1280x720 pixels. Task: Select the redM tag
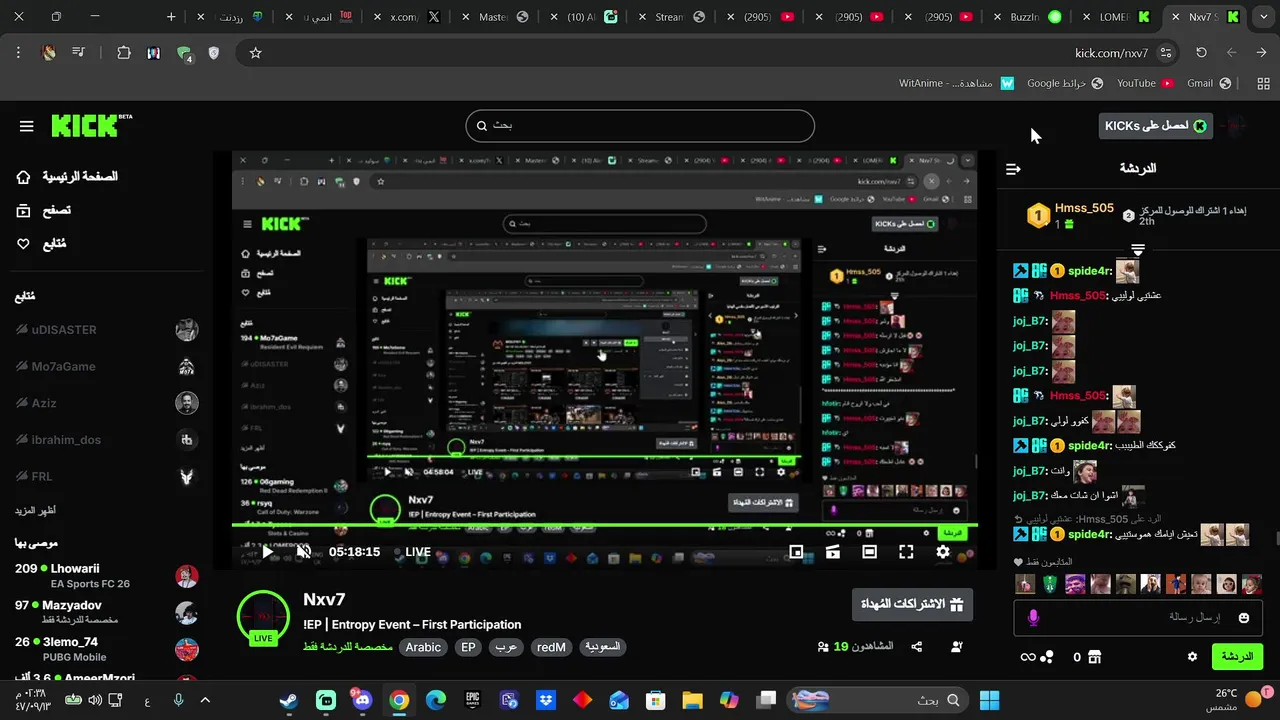[551, 647]
